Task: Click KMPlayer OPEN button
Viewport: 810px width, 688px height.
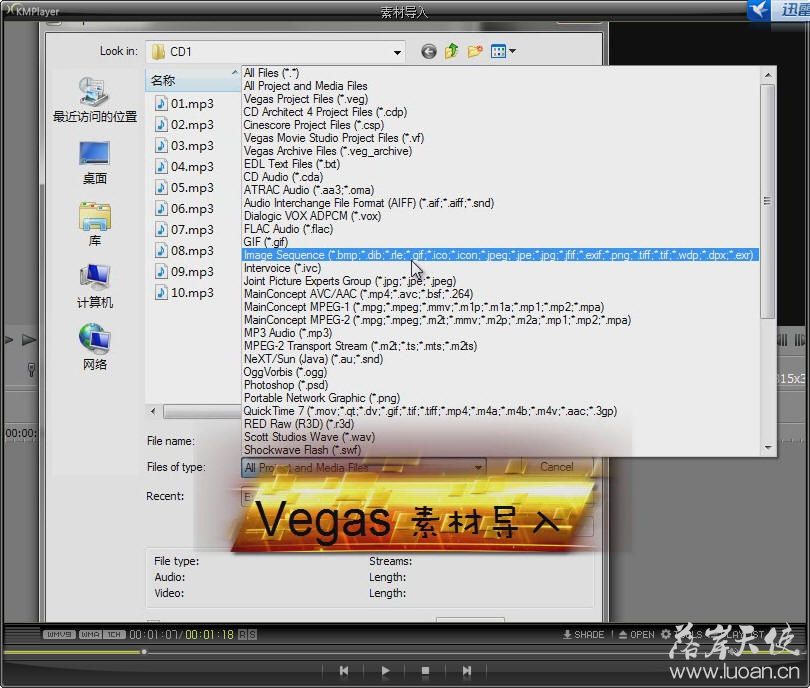Action: (x=637, y=634)
